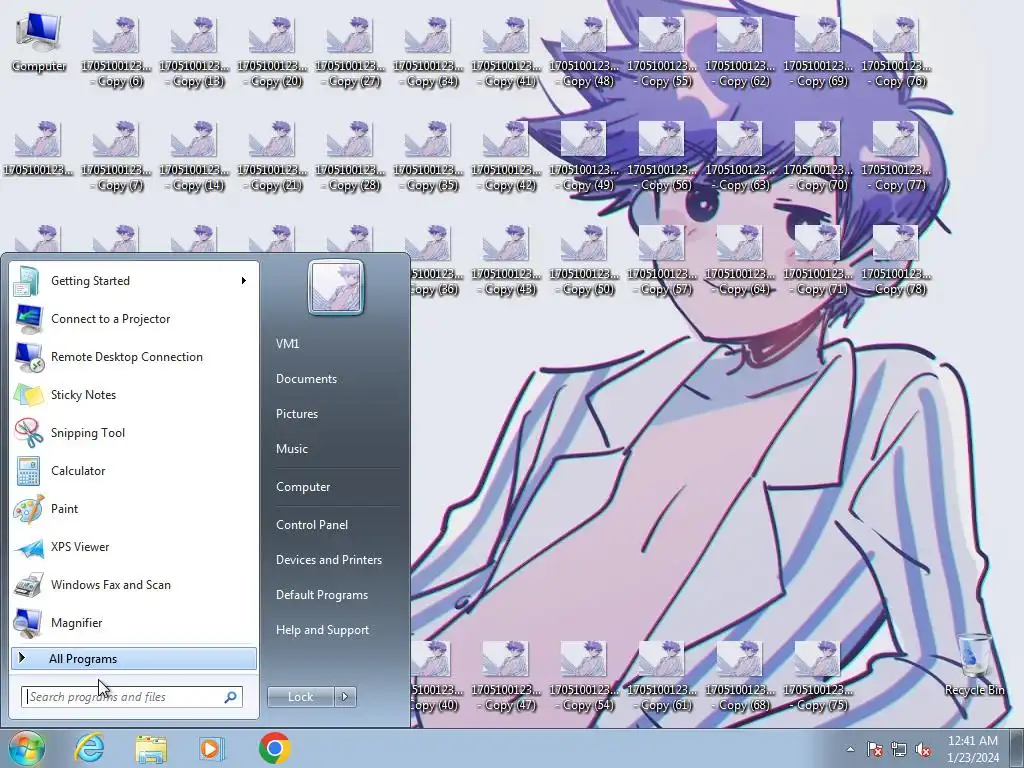Click the Action Center flag icon
The image size is (1024, 768).
point(874,749)
